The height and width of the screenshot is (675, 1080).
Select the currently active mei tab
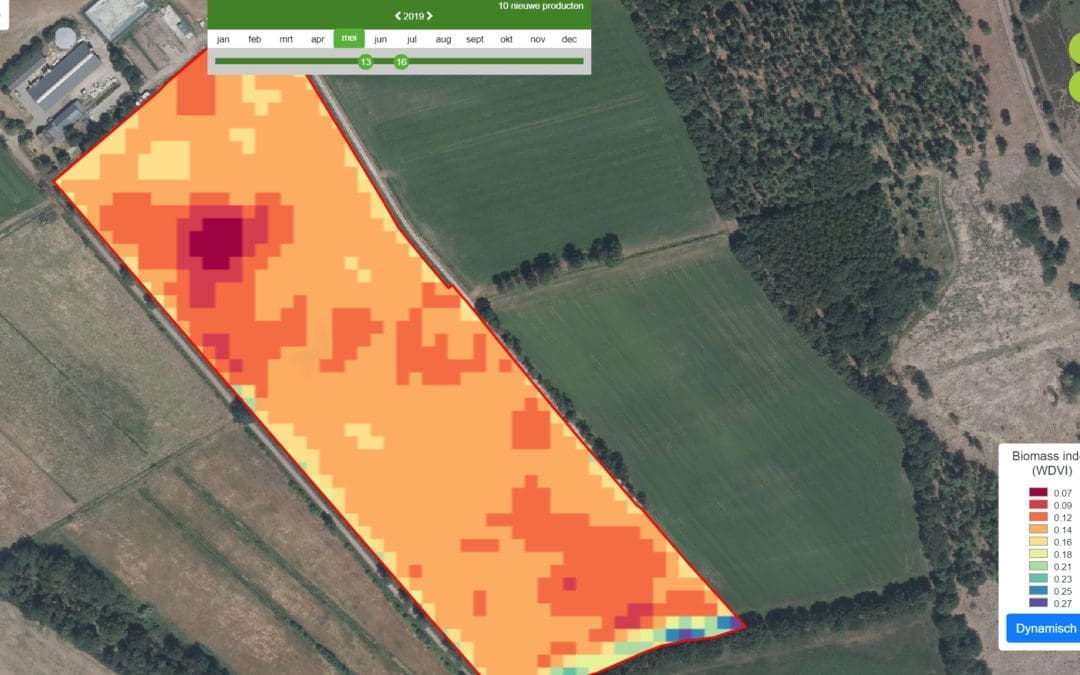click(349, 39)
